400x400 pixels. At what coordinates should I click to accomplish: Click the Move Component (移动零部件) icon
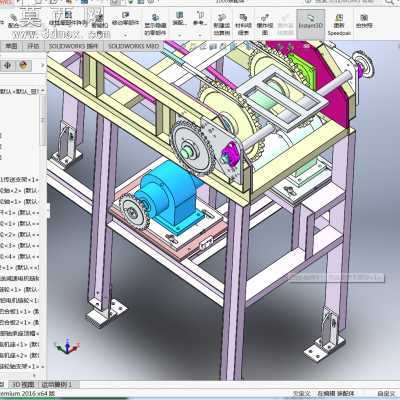point(125,19)
